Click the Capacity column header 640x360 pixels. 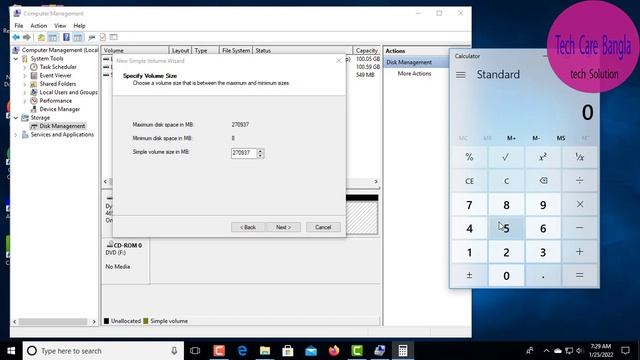367,51
